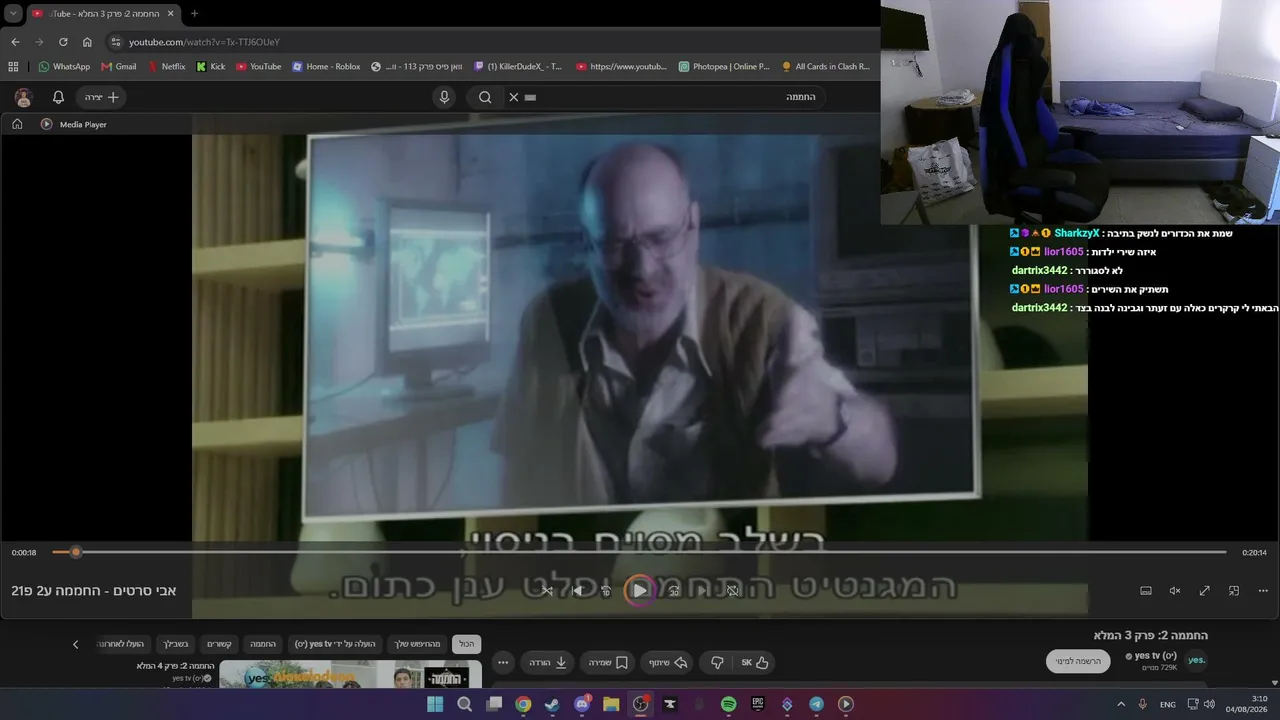
Task: Seek on the video progress bar
Action: pos(639,552)
